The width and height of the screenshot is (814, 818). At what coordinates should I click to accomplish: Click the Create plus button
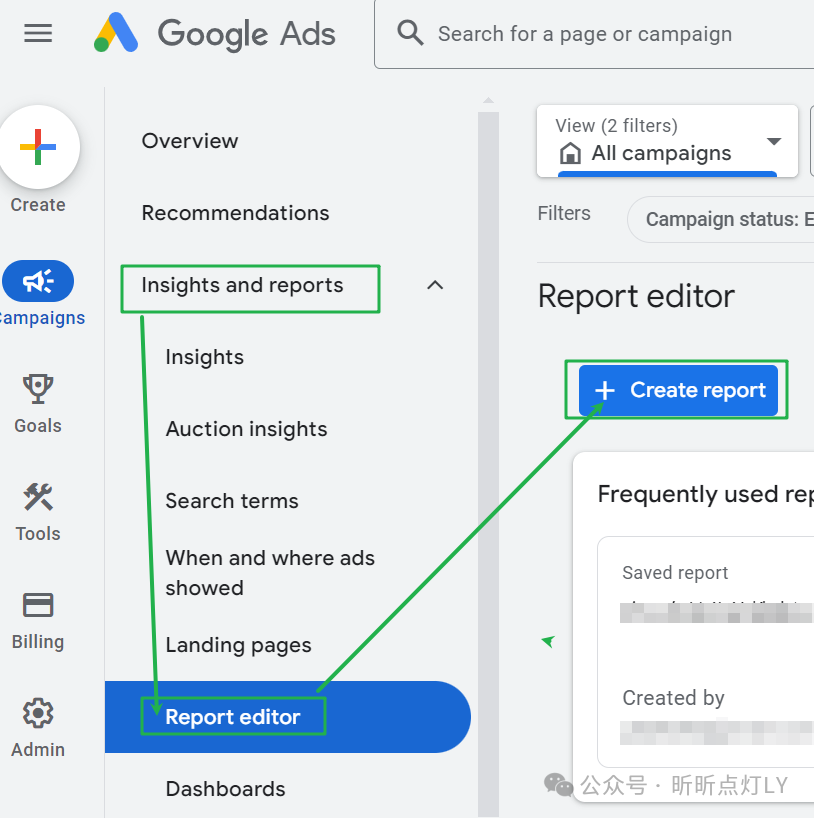tap(38, 147)
